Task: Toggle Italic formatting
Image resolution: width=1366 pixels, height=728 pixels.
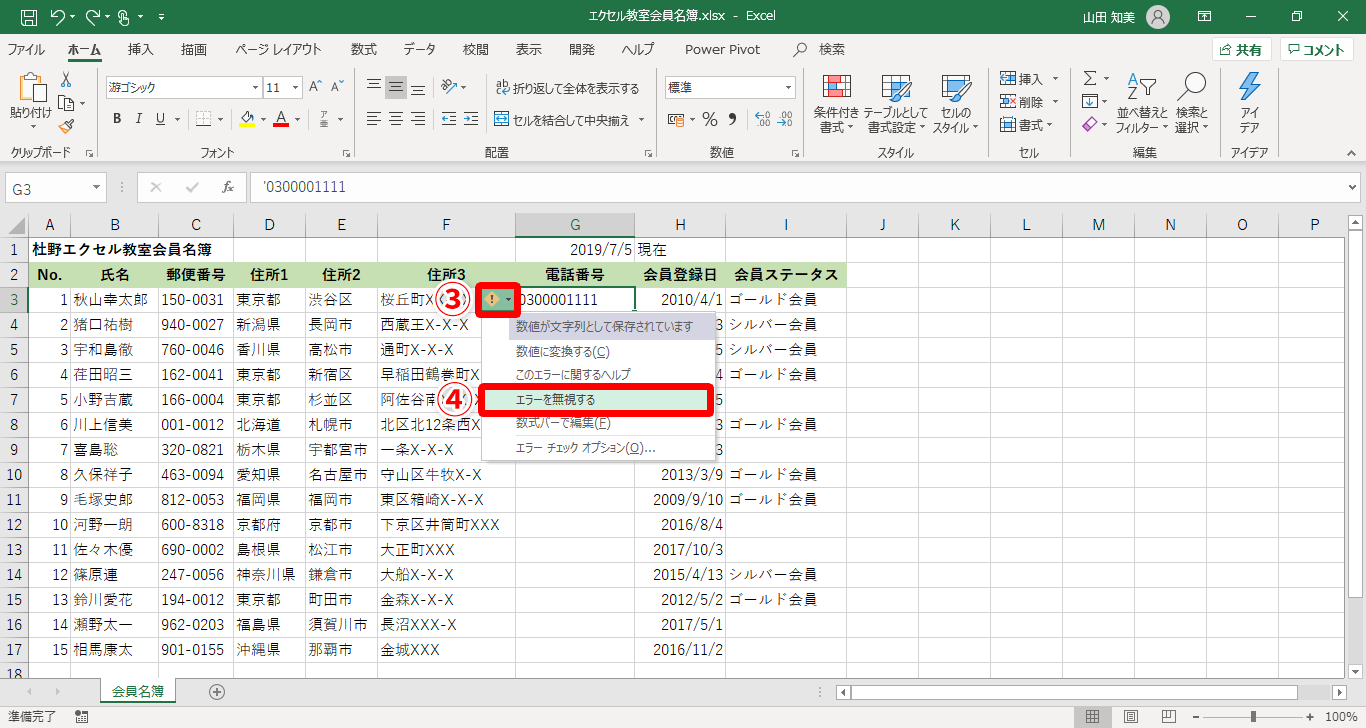Action: [x=141, y=119]
